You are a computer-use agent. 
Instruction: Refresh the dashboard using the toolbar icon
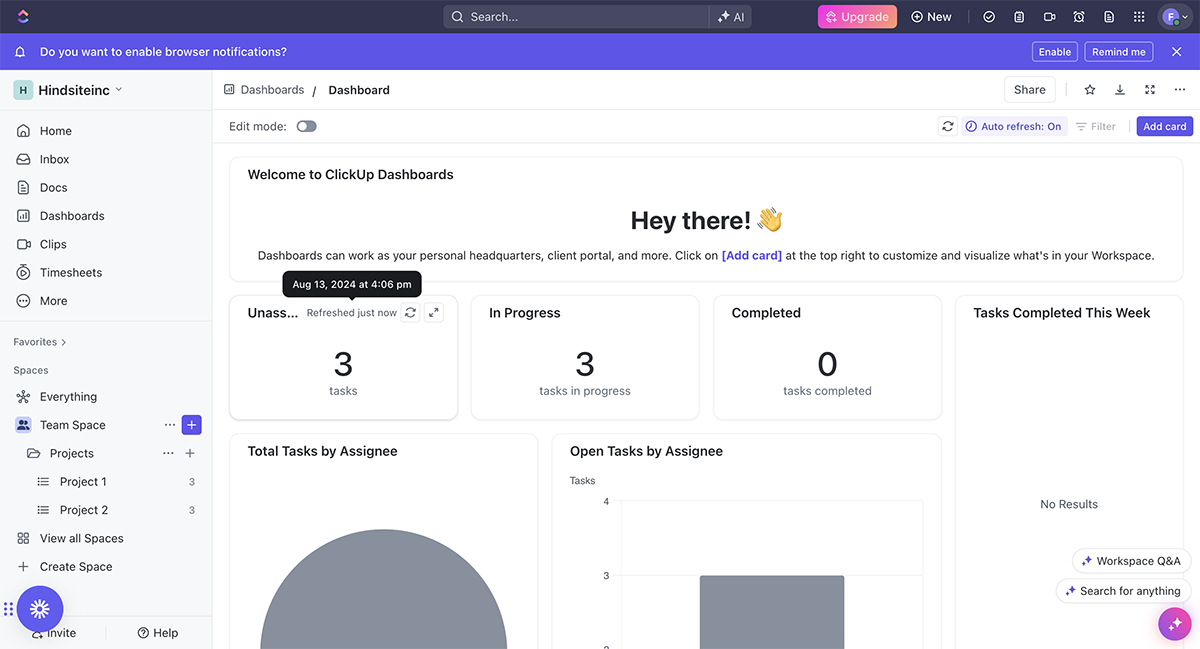[947, 127]
